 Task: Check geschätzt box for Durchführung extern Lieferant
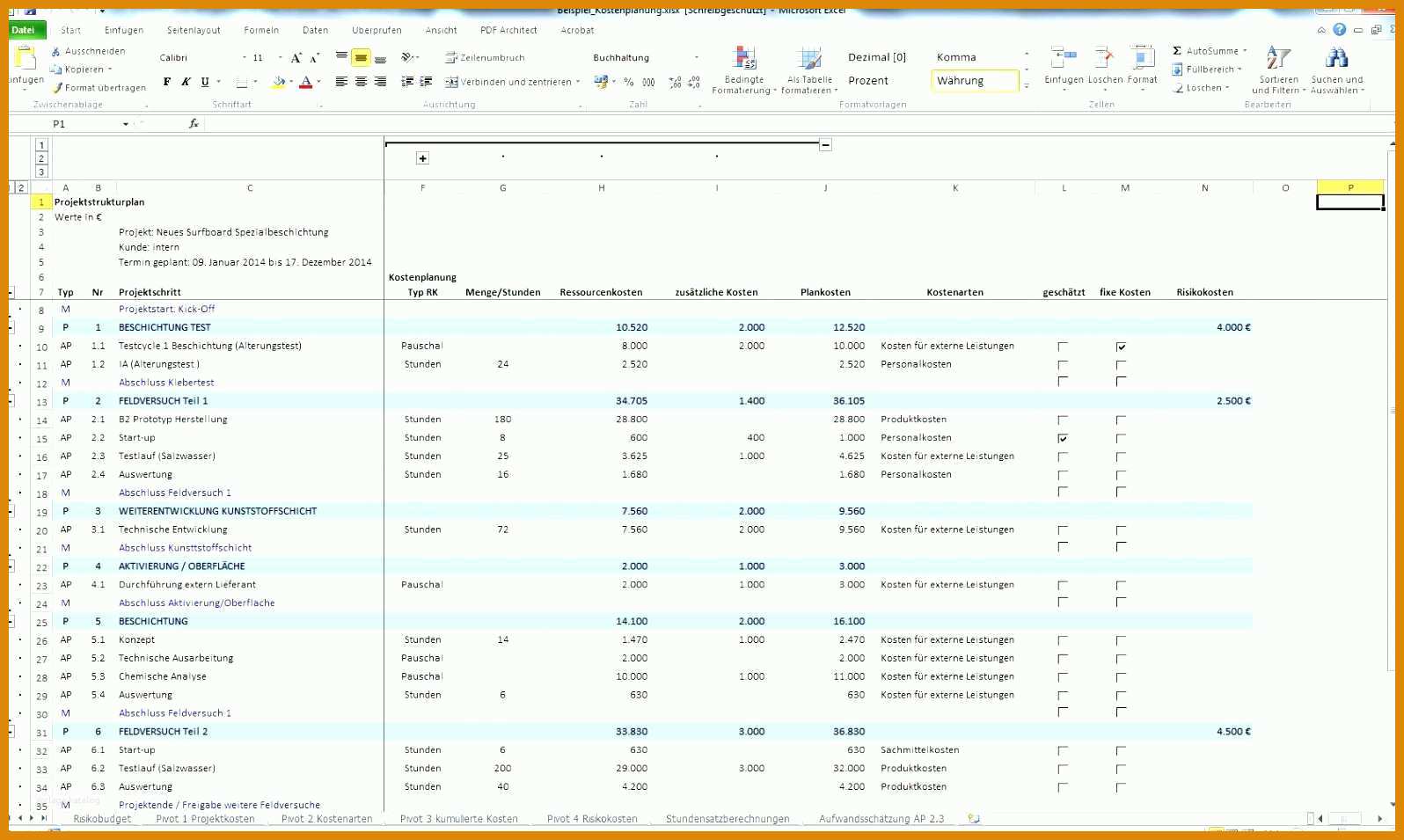coord(1063,586)
